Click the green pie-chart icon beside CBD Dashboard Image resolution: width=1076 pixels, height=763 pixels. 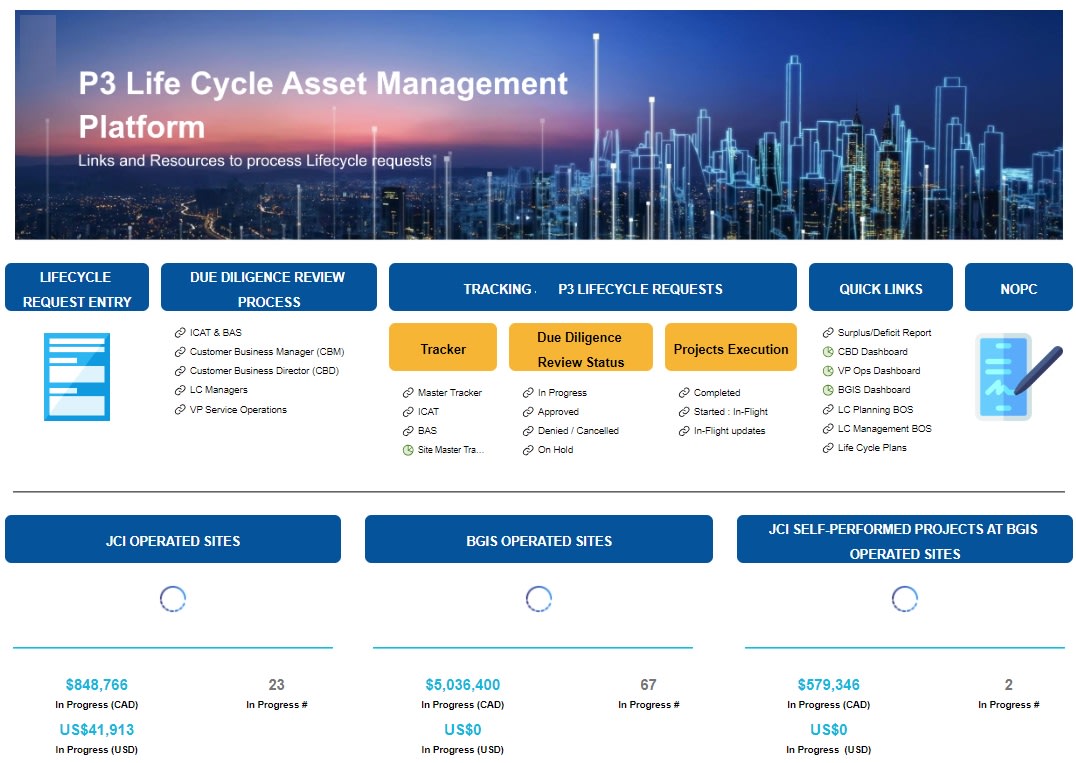point(829,353)
